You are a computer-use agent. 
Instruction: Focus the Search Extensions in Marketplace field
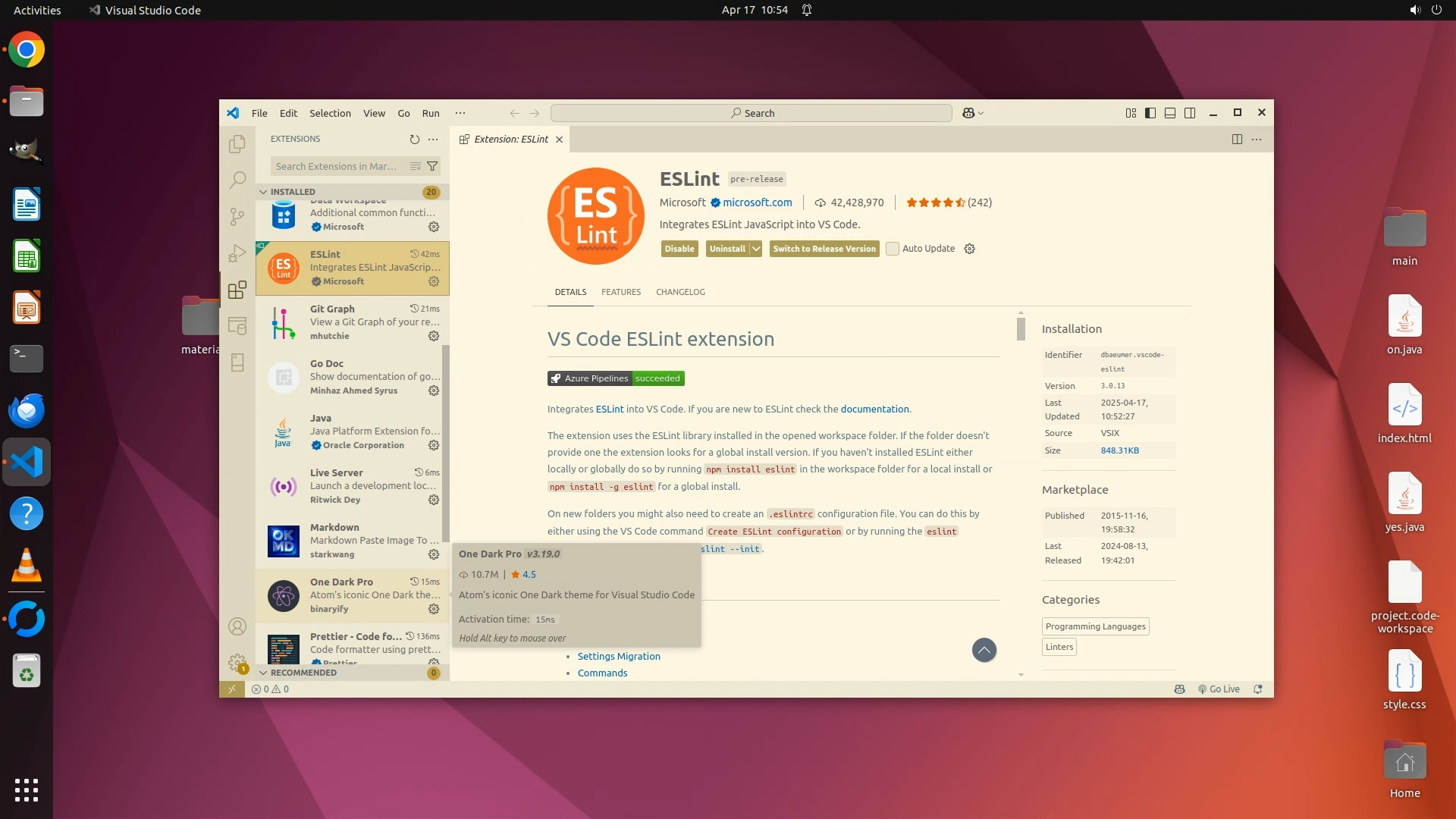coord(337,166)
